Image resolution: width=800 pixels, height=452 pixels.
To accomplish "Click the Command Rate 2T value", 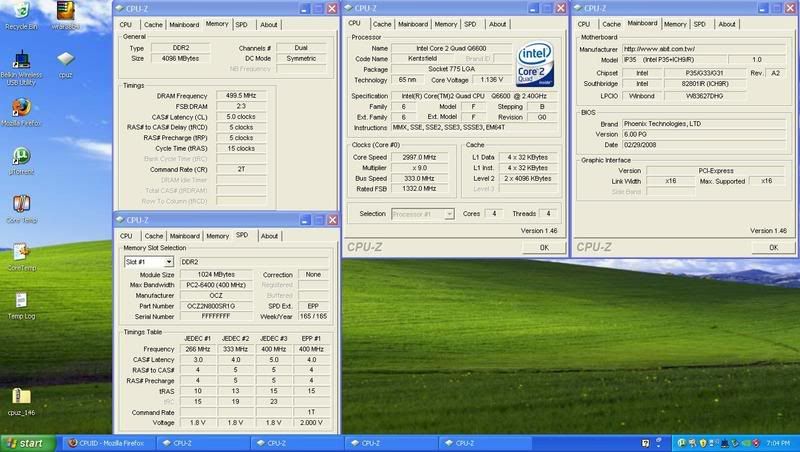I will (241, 169).
